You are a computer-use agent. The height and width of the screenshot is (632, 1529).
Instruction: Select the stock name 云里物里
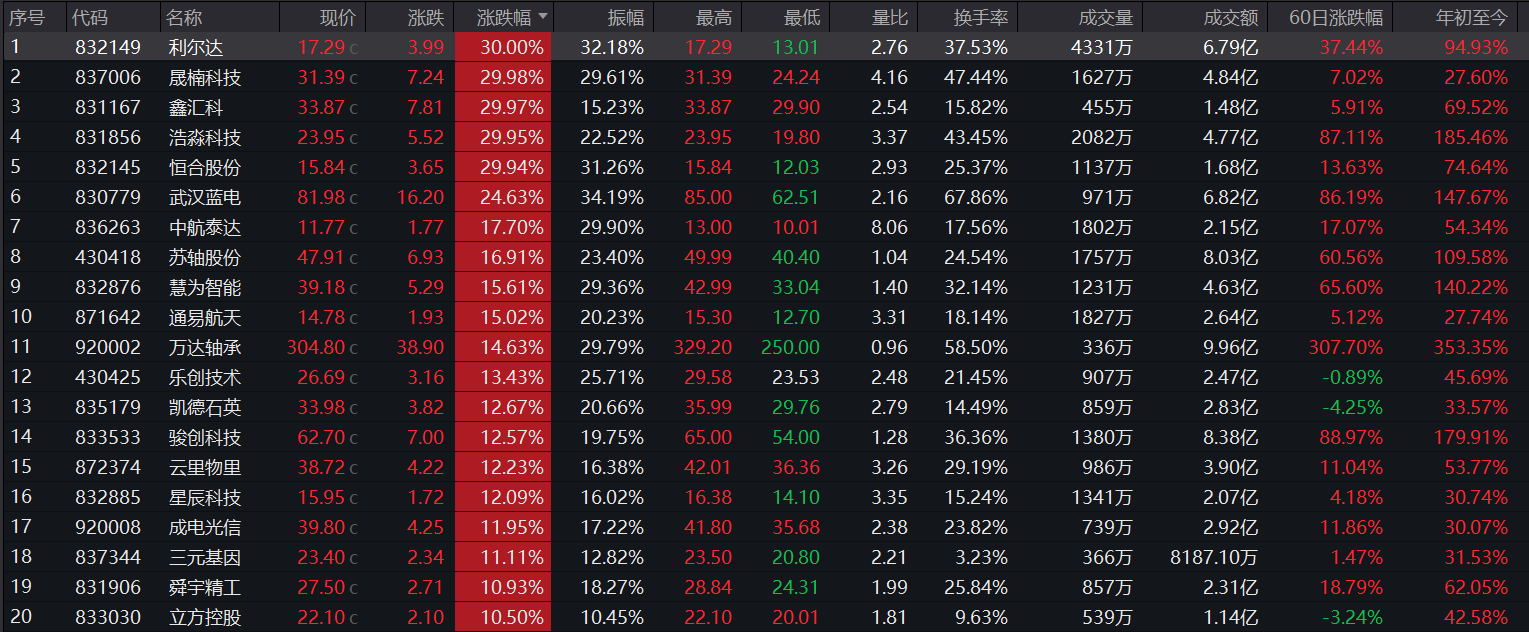(x=205, y=467)
